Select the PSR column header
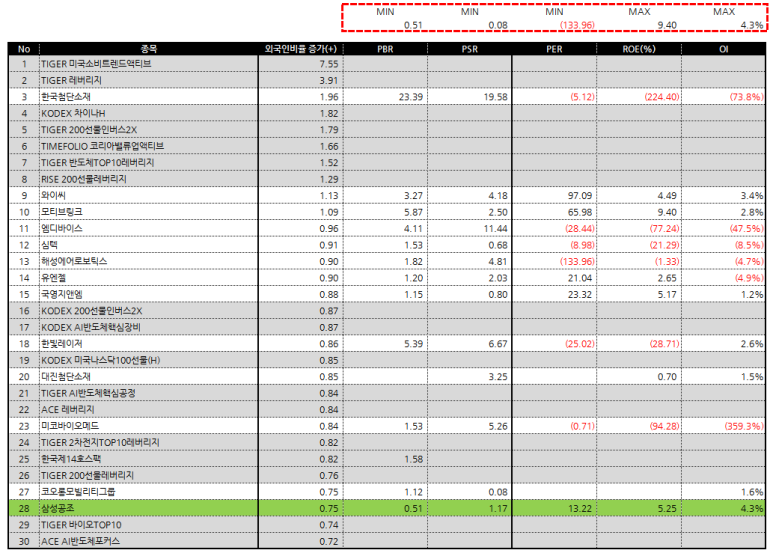773x556 pixels. 469,49
